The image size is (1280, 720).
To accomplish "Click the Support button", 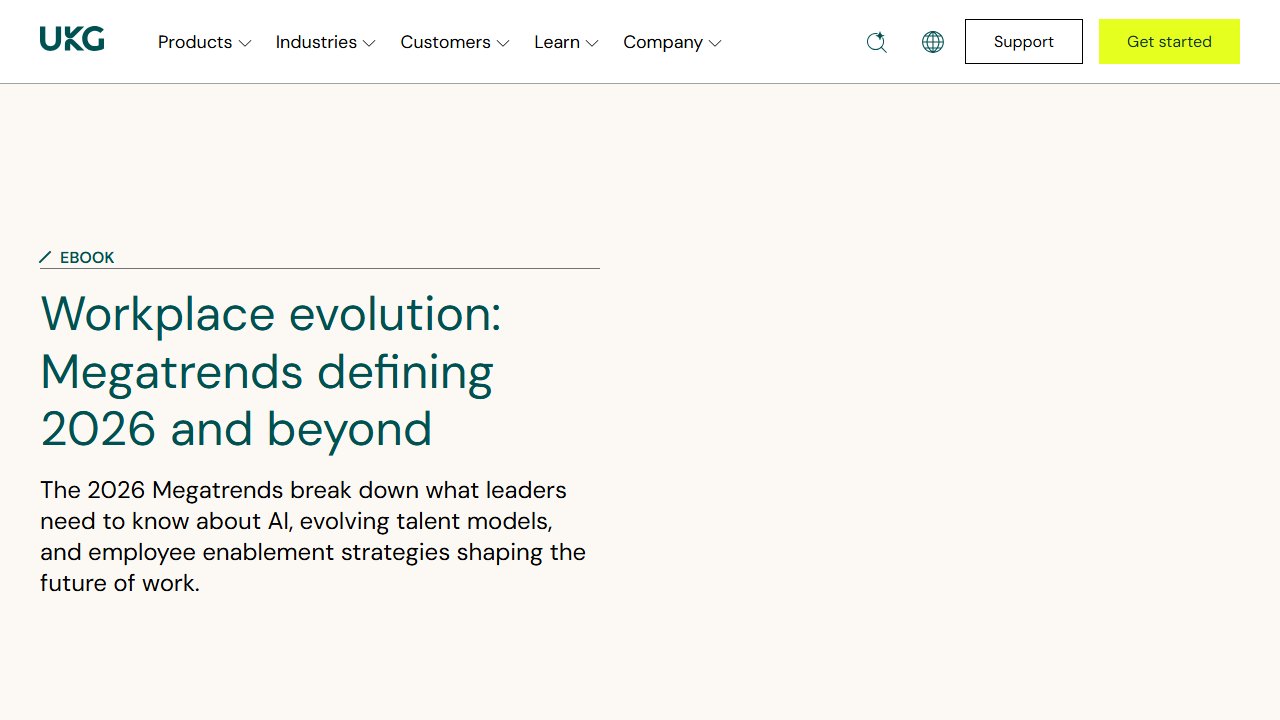I will click(x=1024, y=42).
